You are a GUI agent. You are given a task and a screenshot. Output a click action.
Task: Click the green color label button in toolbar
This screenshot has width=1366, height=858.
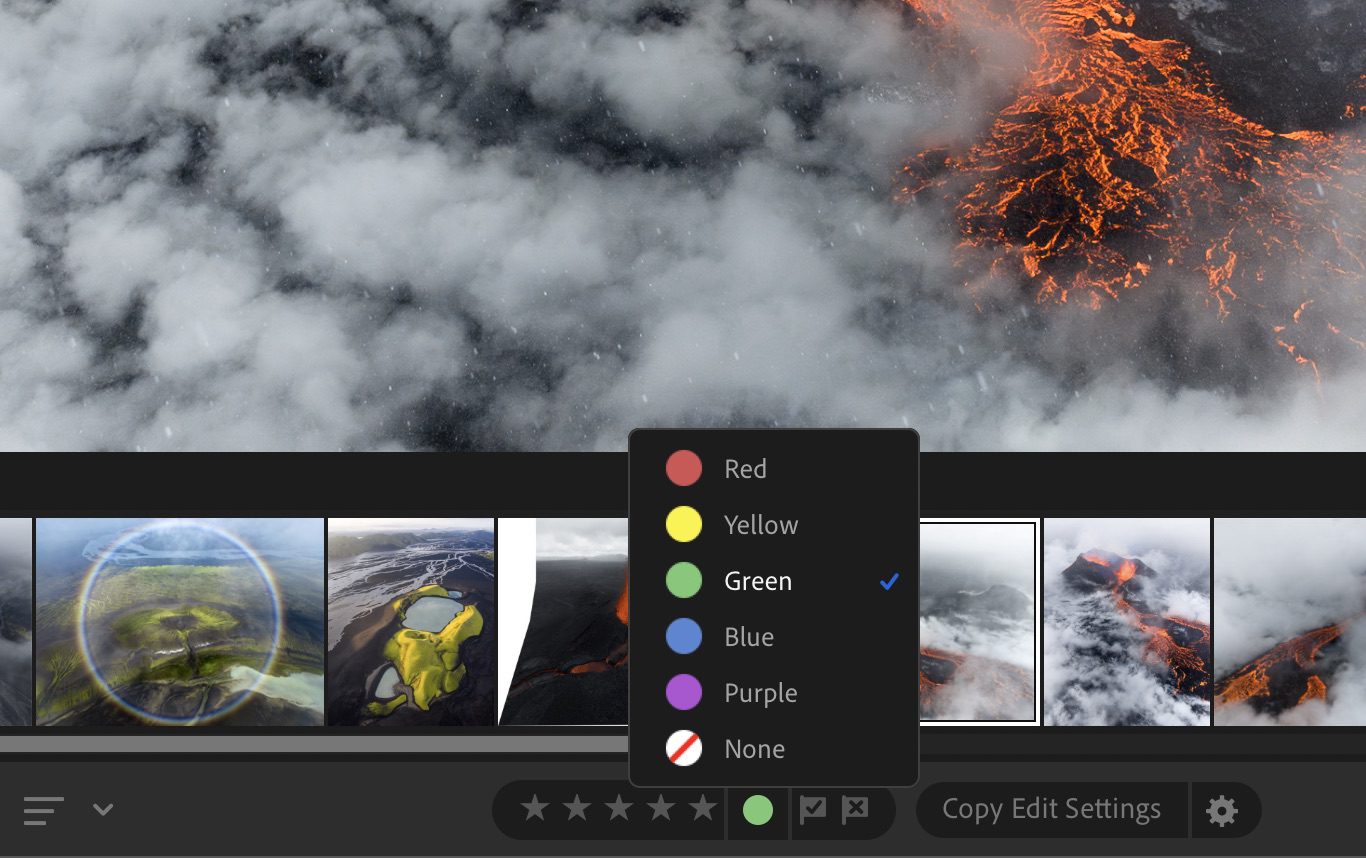[758, 810]
